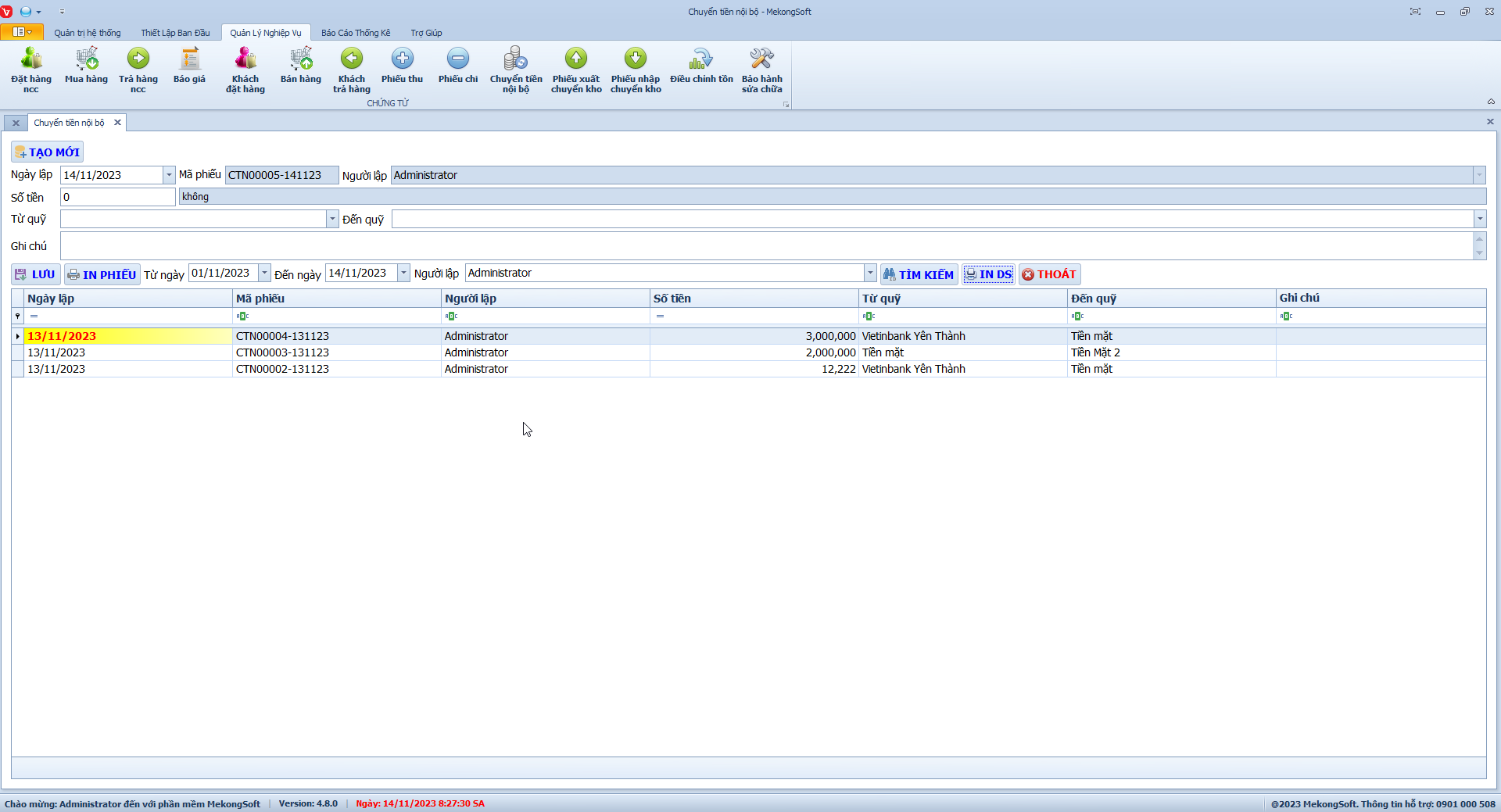Image resolution: width=1501 pixels, height=812 pixels.
Task: Open Bảo hành sửa chữa tool
Action: pyautogui.click(x=761, y=70)
